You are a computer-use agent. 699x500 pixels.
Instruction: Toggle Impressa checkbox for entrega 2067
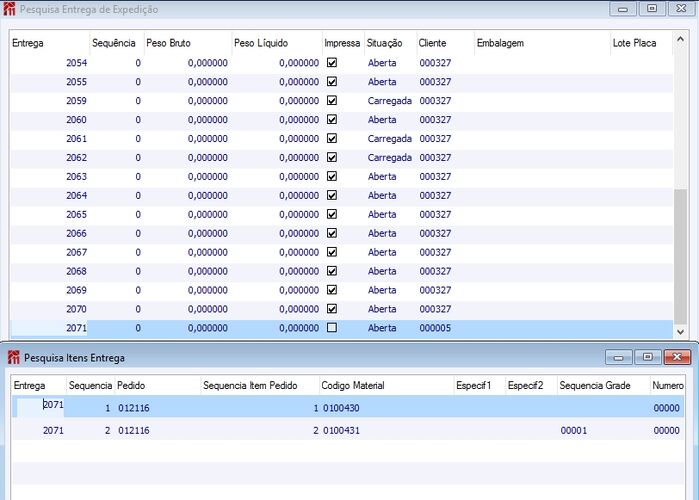[332, 252]
